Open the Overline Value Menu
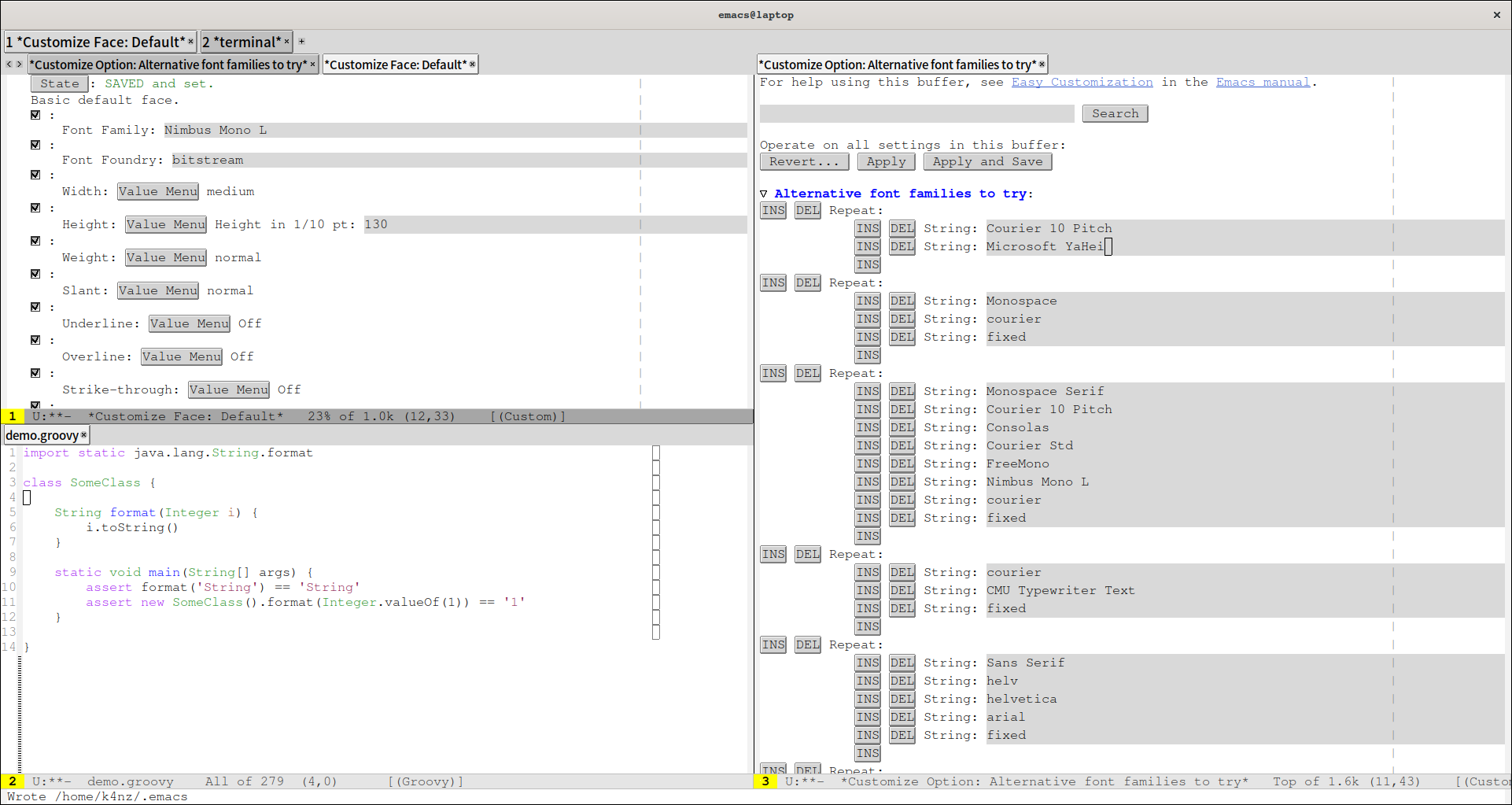Image resolution: width=1512 pixels, height=805 pixels. (x=182, y=356)
